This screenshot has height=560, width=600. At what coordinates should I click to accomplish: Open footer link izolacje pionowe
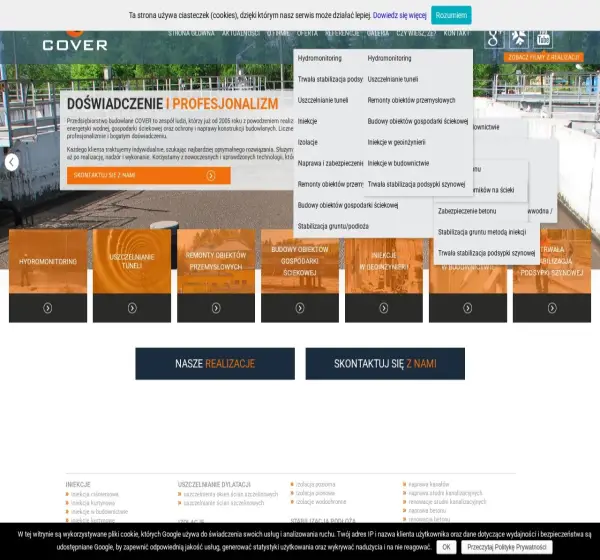tap(315, 493)
